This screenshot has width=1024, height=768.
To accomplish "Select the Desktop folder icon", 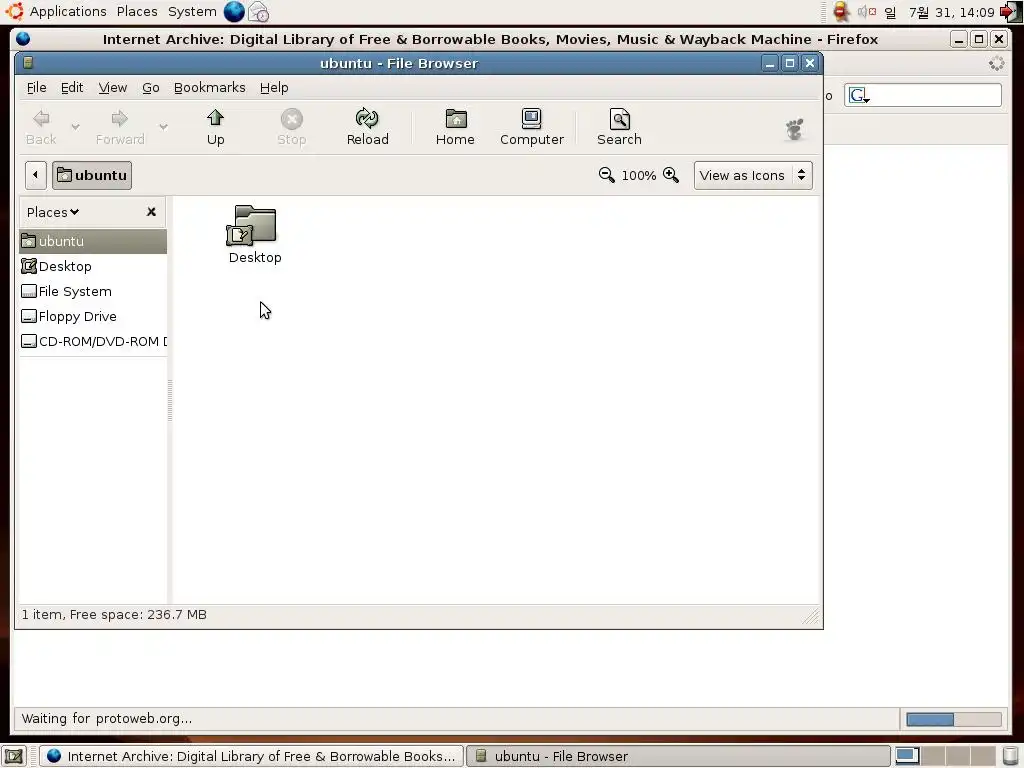I will click(254, 234).
